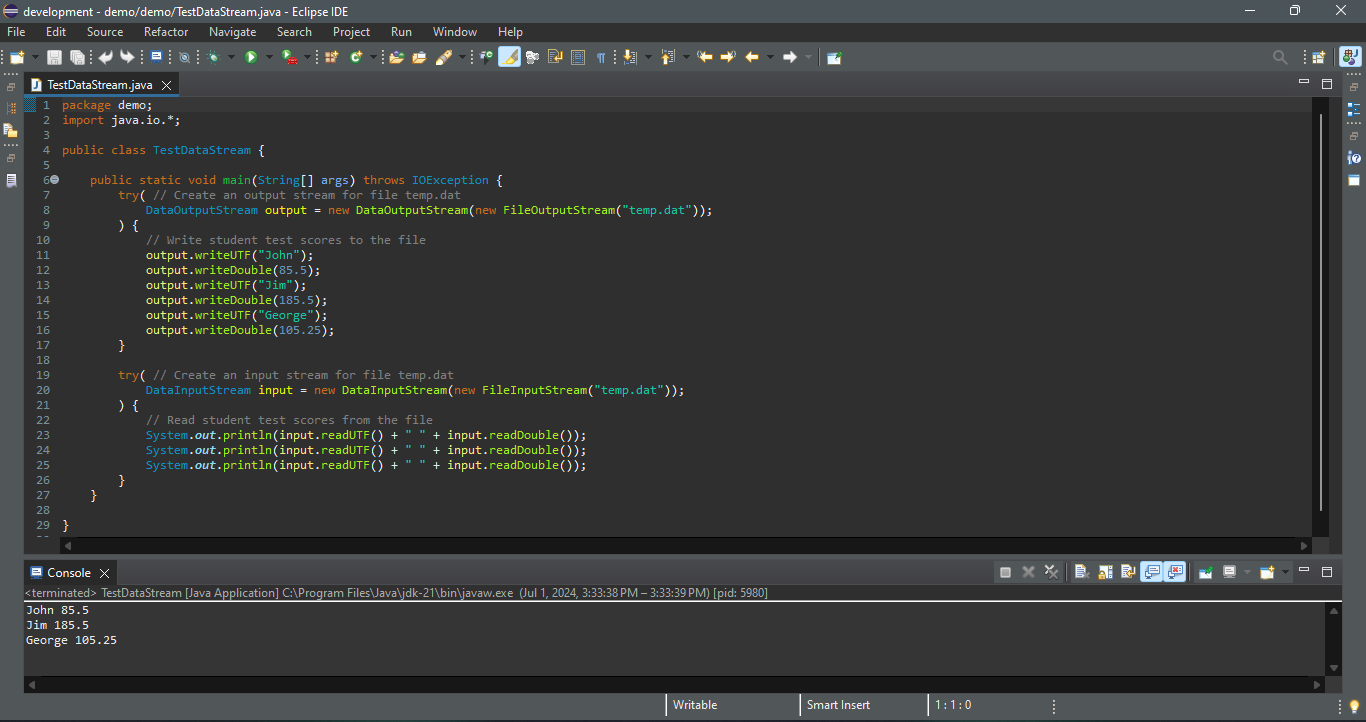
Task: Click the Save All toolbar icon
Action: [x=76, y=57]
